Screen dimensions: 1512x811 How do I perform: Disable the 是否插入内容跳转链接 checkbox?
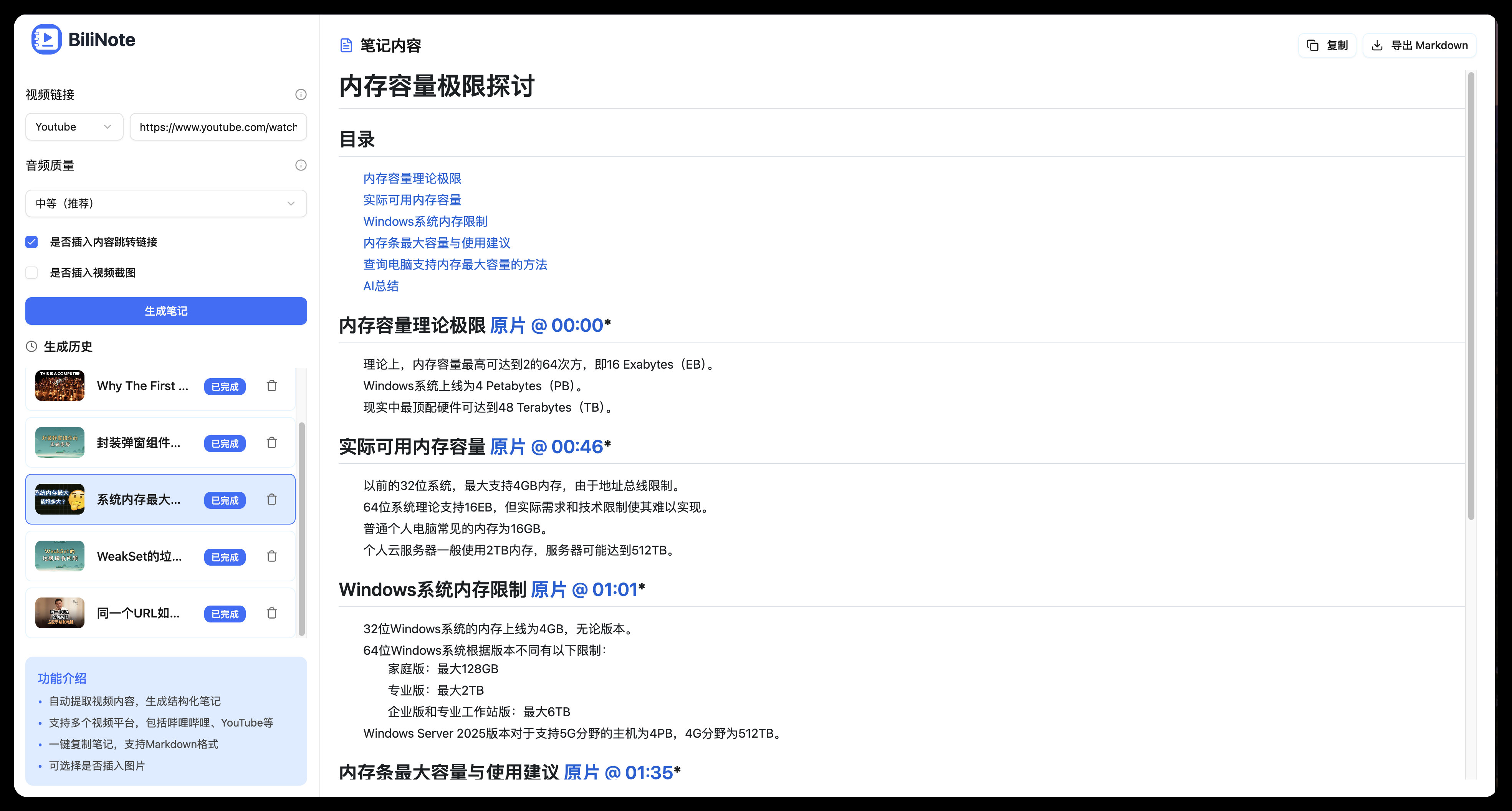(x=31, y=242)
